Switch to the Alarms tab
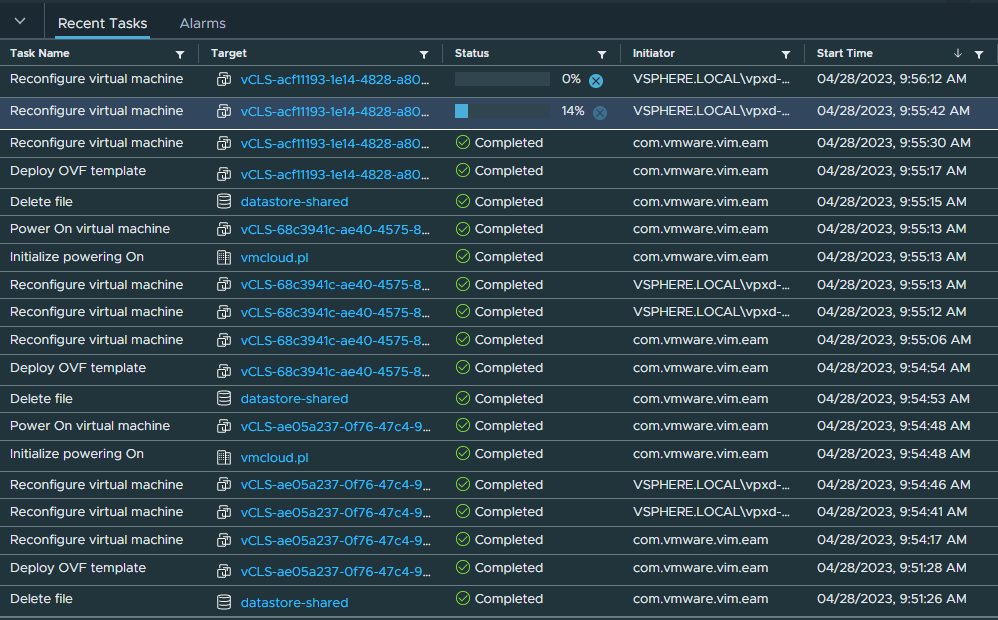The image size is (998, 620). click(x=201, y=22)
